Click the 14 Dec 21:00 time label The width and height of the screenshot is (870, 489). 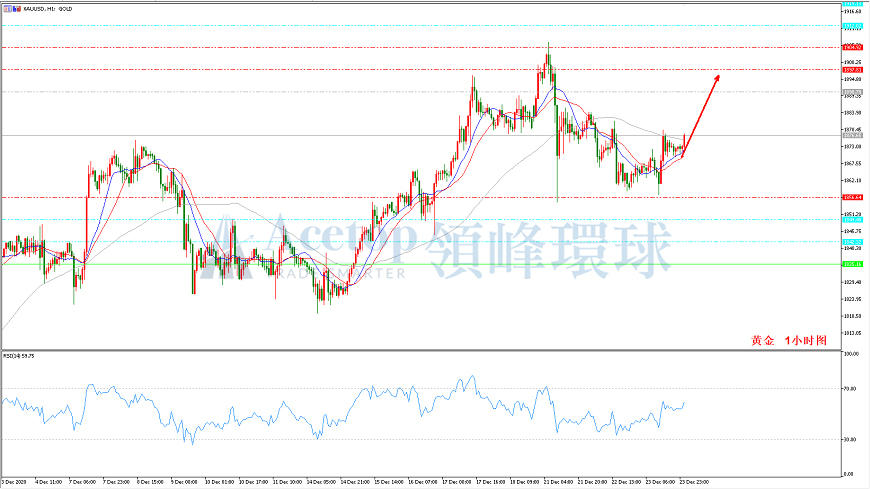355,482
